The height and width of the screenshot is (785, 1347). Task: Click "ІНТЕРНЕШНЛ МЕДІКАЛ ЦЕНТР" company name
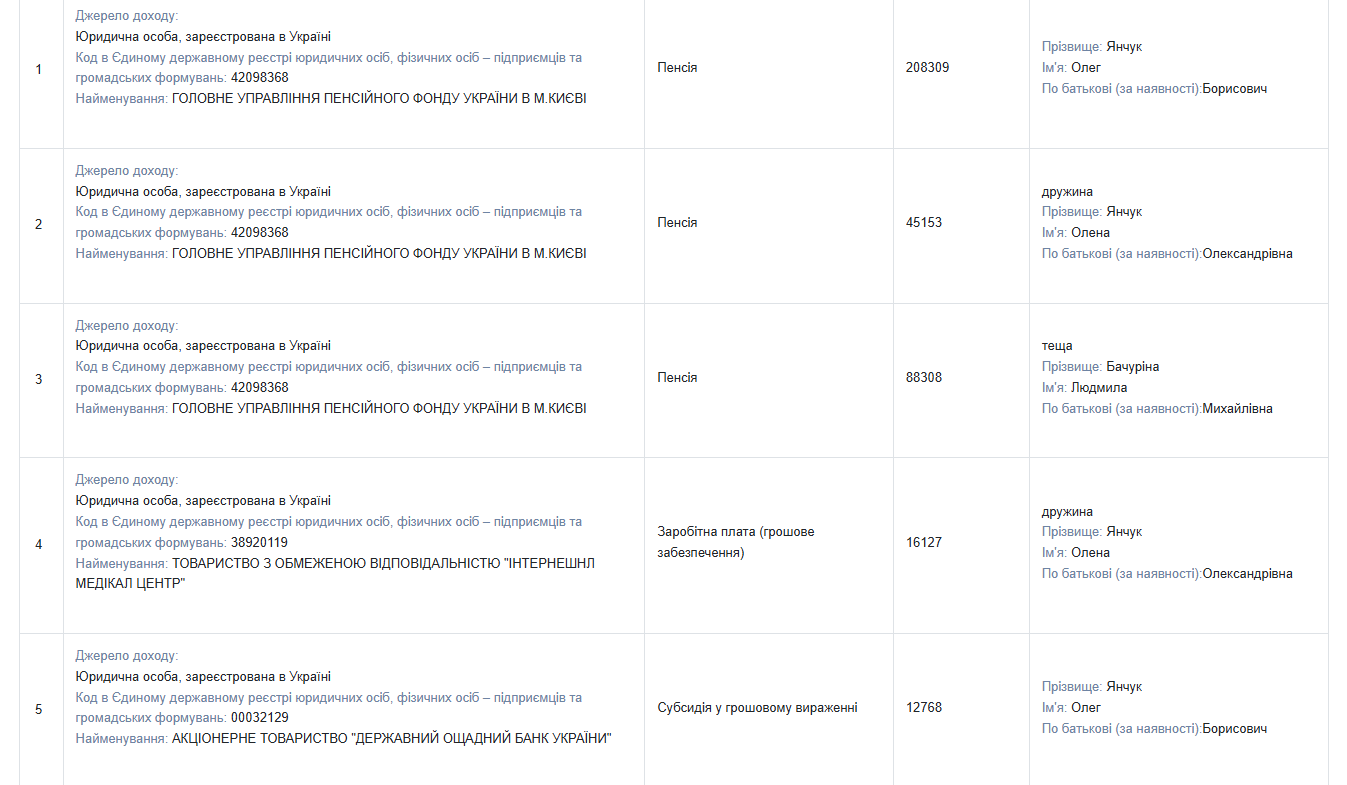coord(335,573)
